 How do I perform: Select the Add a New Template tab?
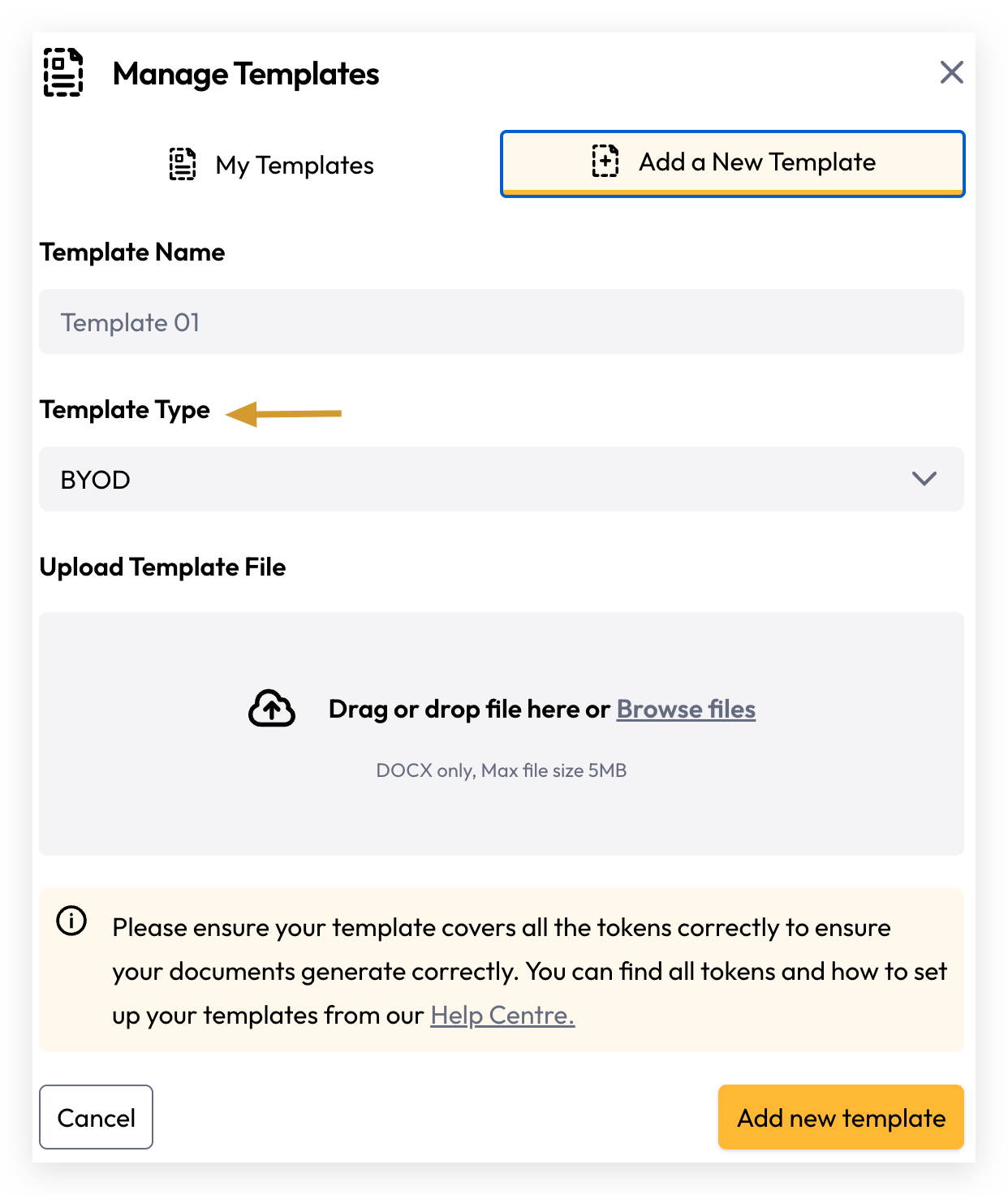tap(733, 163)
